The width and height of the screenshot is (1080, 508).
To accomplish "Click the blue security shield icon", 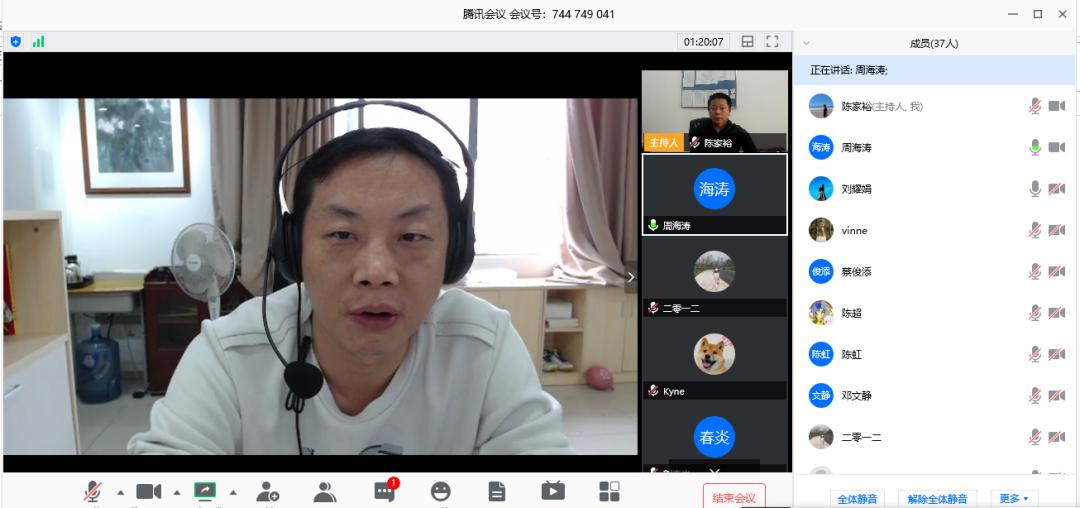I will coord(16,41).
